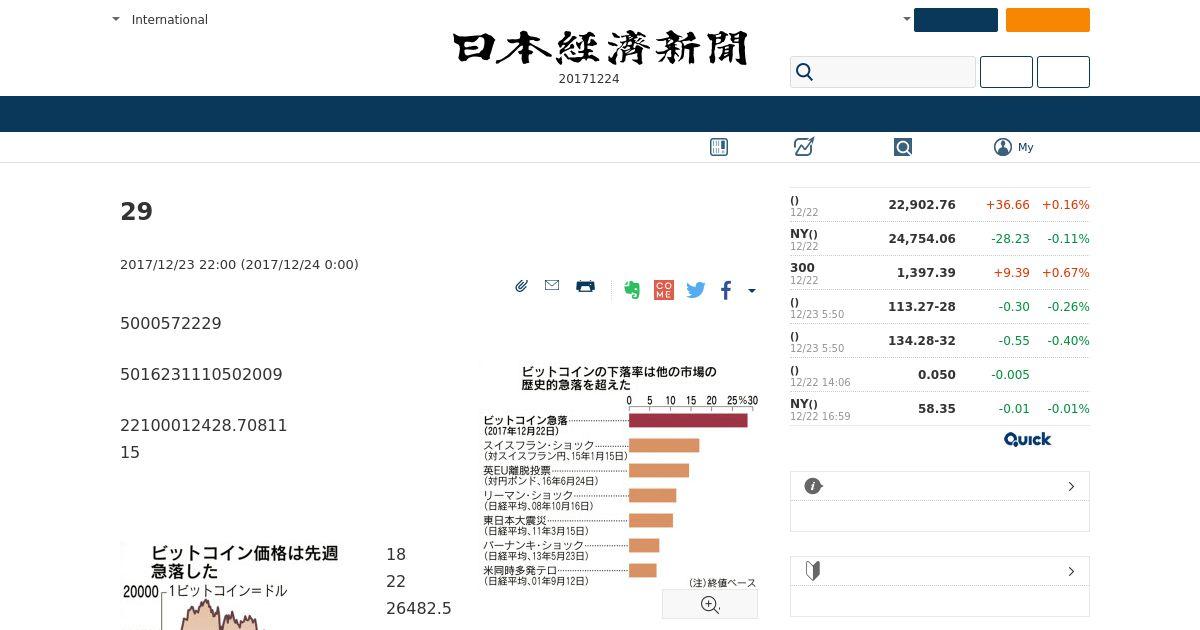Print the article using printer icon
Viewport: 1200px width, 630px height.
(585, 286)
